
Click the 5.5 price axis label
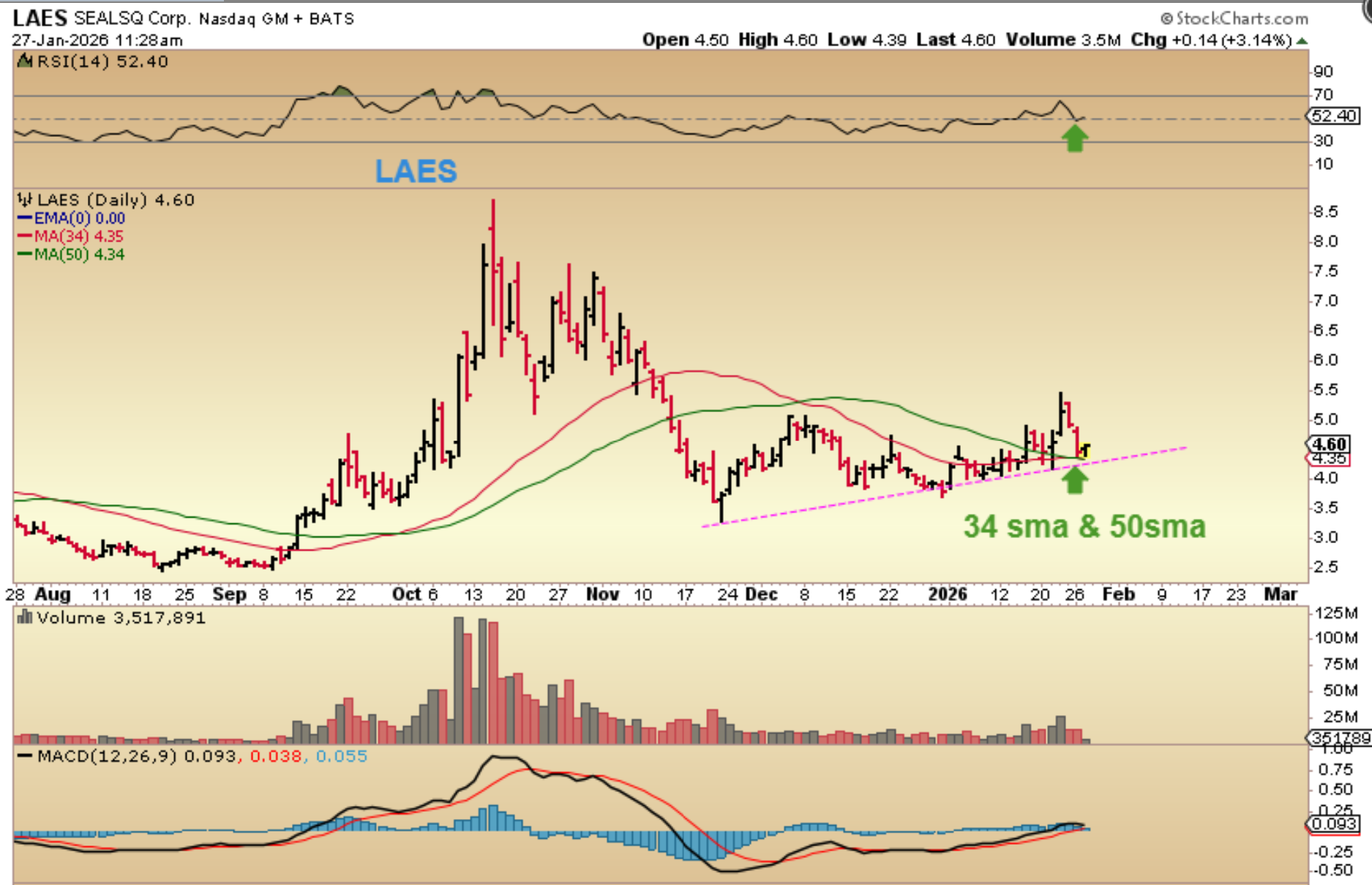tap(1325, 390)
